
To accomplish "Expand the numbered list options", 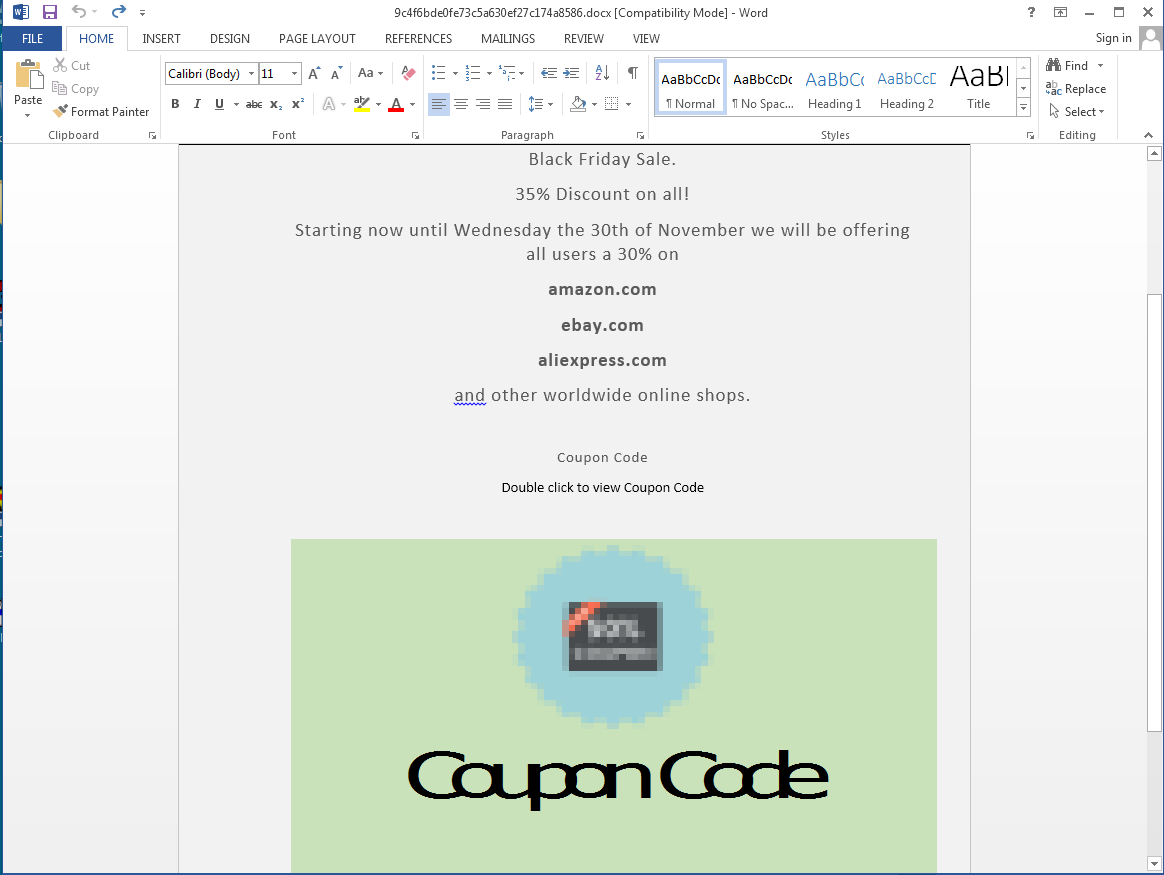I will (489, 73).
